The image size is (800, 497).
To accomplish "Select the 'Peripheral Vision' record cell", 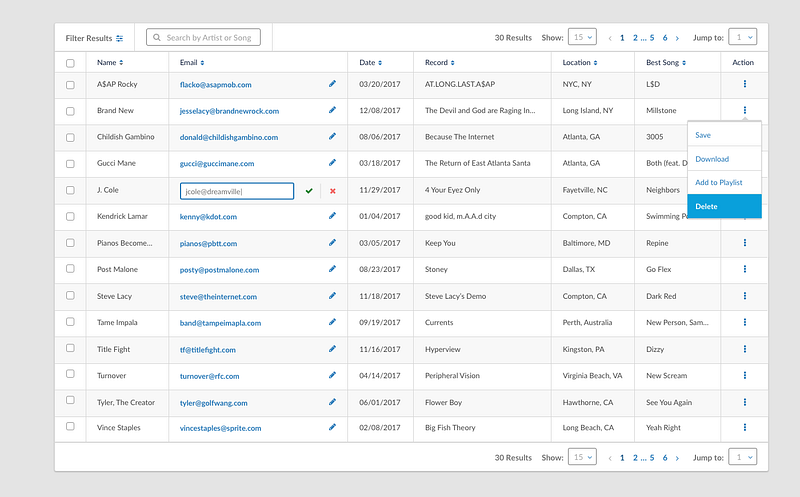I will pyautogui.click(x=452, y=376).
